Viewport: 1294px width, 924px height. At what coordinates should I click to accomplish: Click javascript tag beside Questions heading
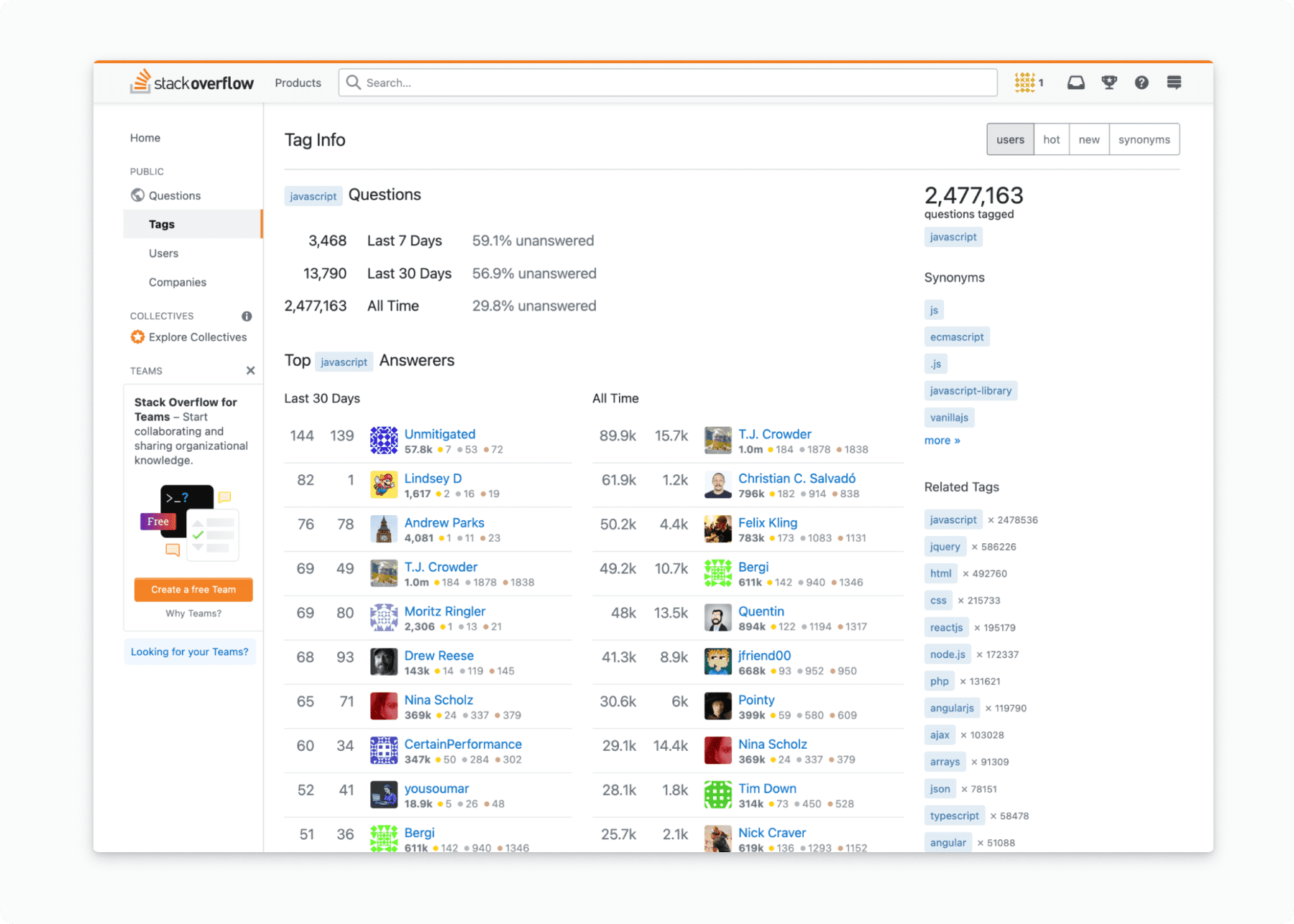[x=313, y=196]
